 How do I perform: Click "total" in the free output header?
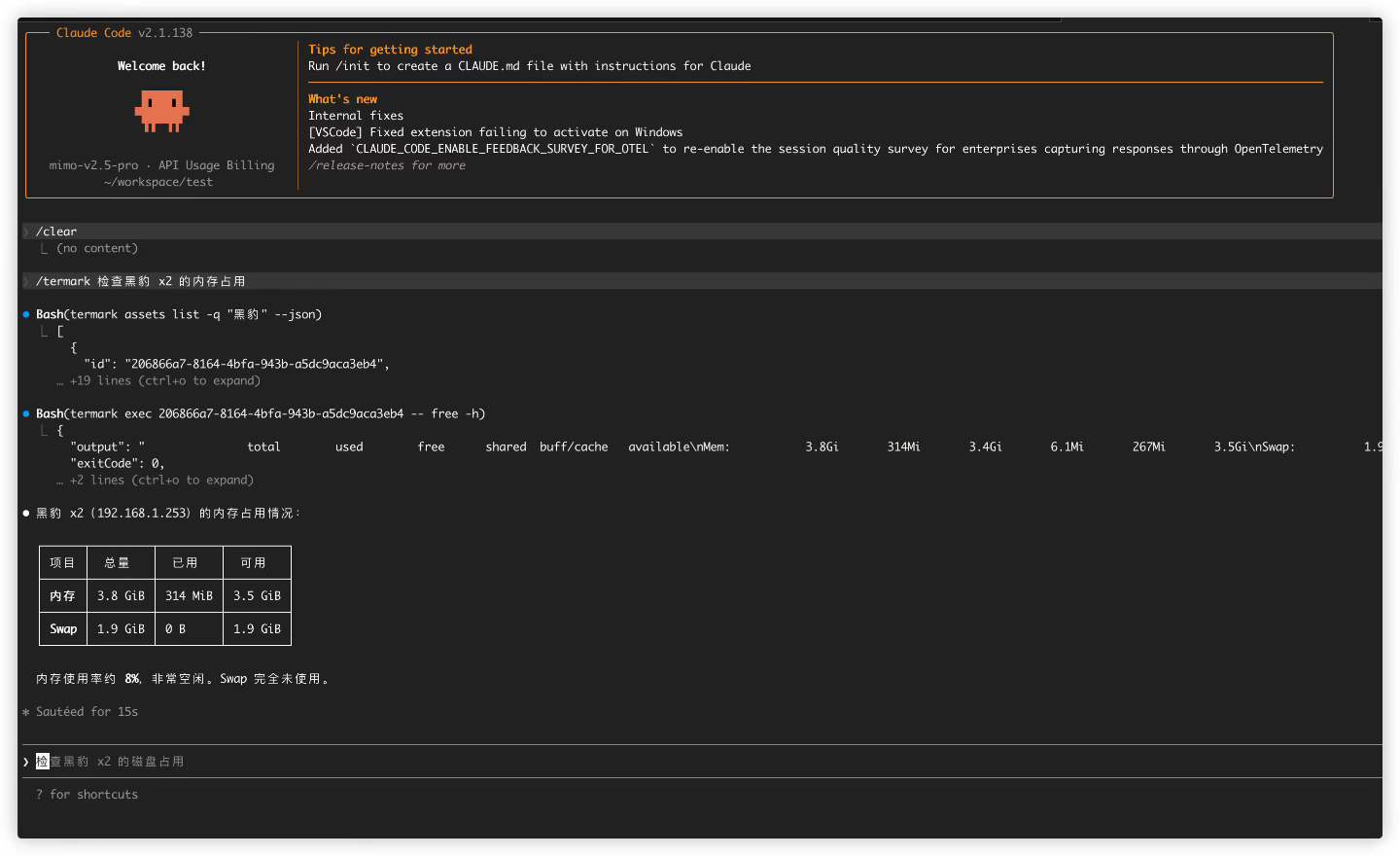[263, 446]
